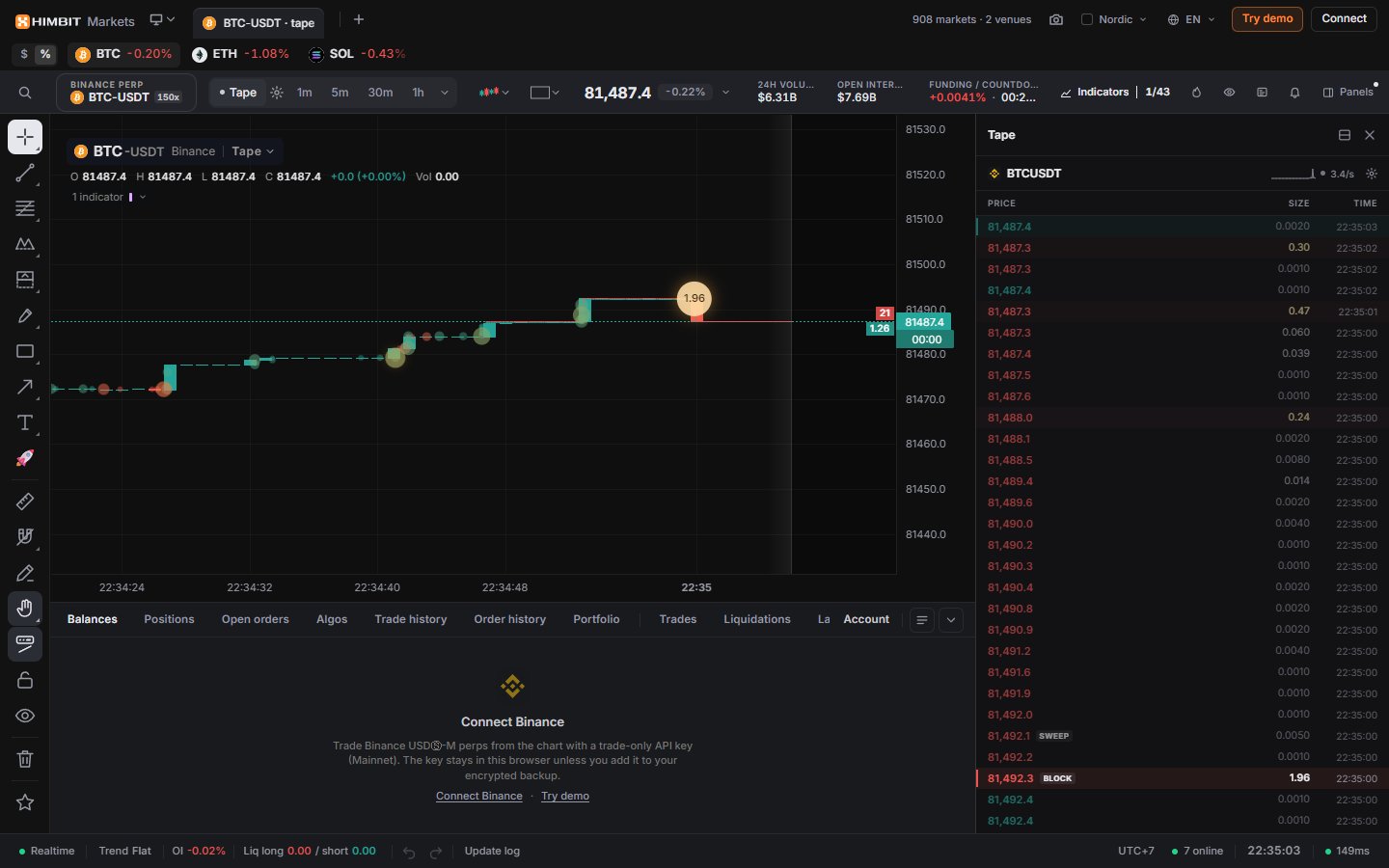1389x868 pixels.
Task: Open Tape panel settings gear
Action: click(1372, 174)
